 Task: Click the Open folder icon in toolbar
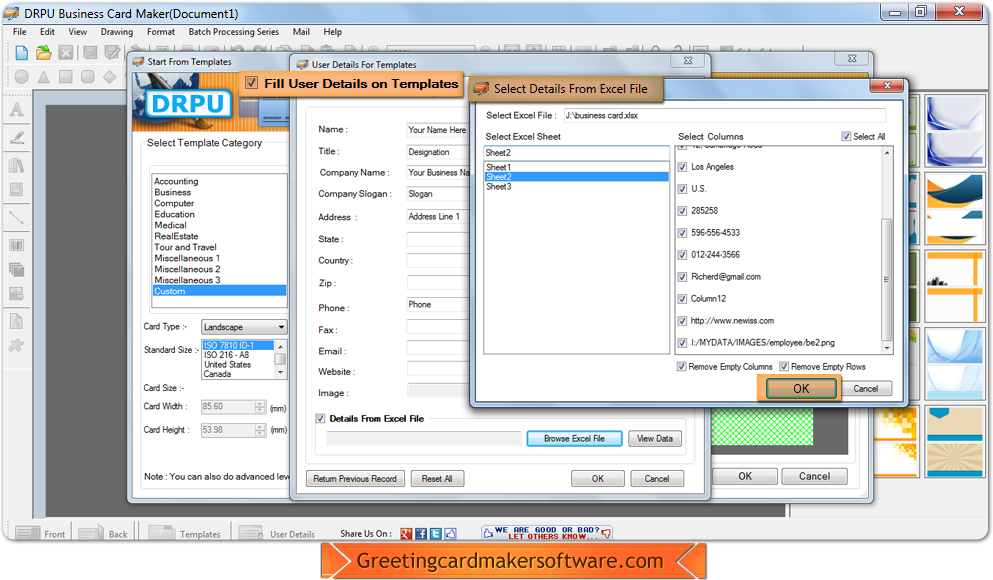coord(44,53)
